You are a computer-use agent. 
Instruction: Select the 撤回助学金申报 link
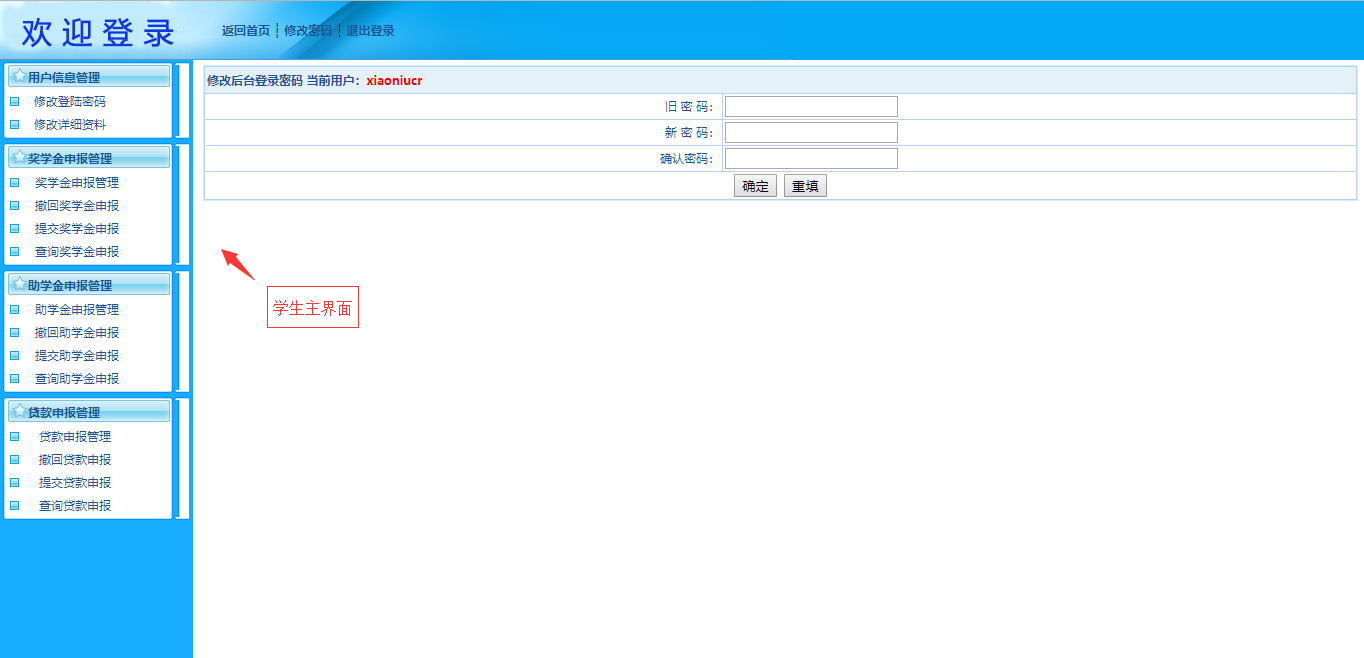coord(77,333)
